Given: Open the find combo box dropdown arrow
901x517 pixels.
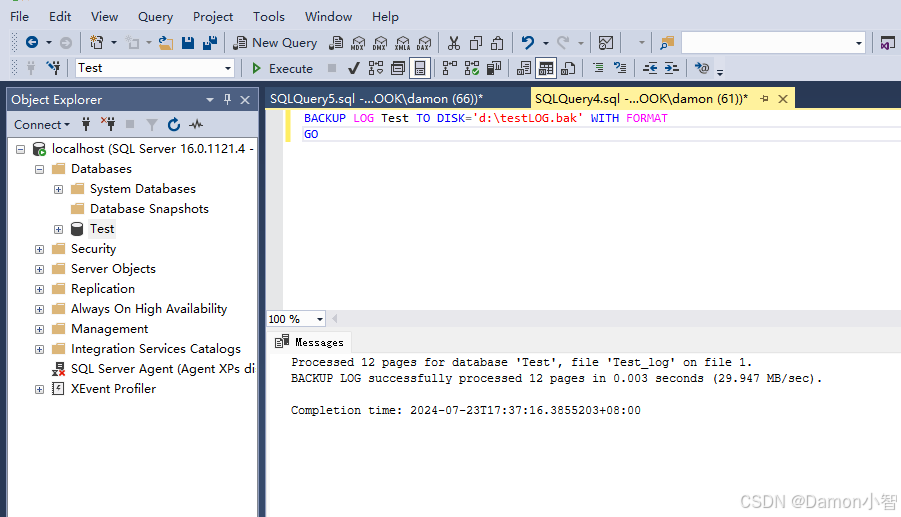Looking at the screenshot, I should [x=858, y=43].
